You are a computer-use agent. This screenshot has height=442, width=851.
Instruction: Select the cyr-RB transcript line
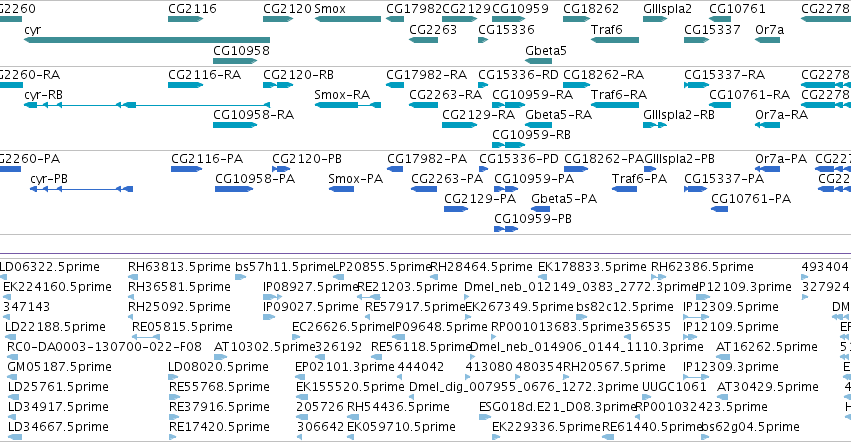click(147, 105)
